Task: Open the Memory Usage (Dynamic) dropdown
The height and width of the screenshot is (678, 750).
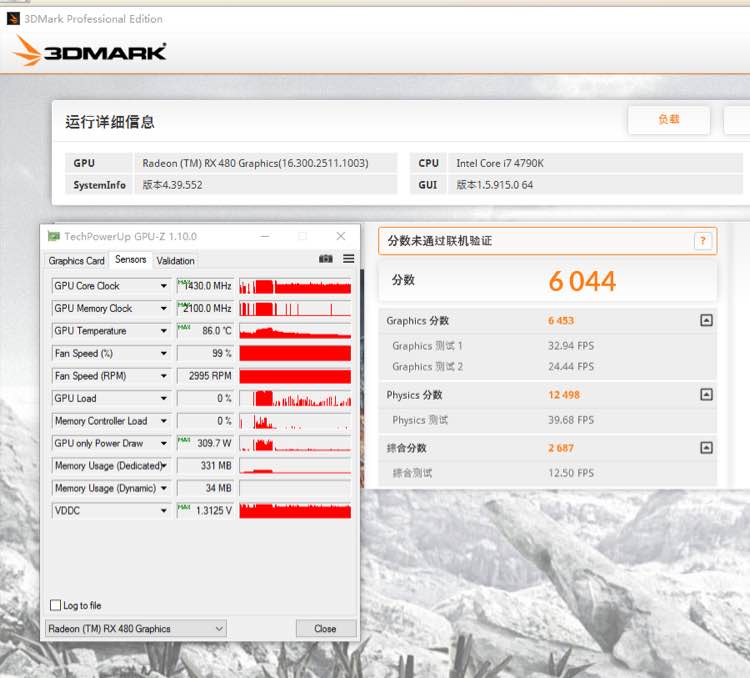Action: click(164, 488)
